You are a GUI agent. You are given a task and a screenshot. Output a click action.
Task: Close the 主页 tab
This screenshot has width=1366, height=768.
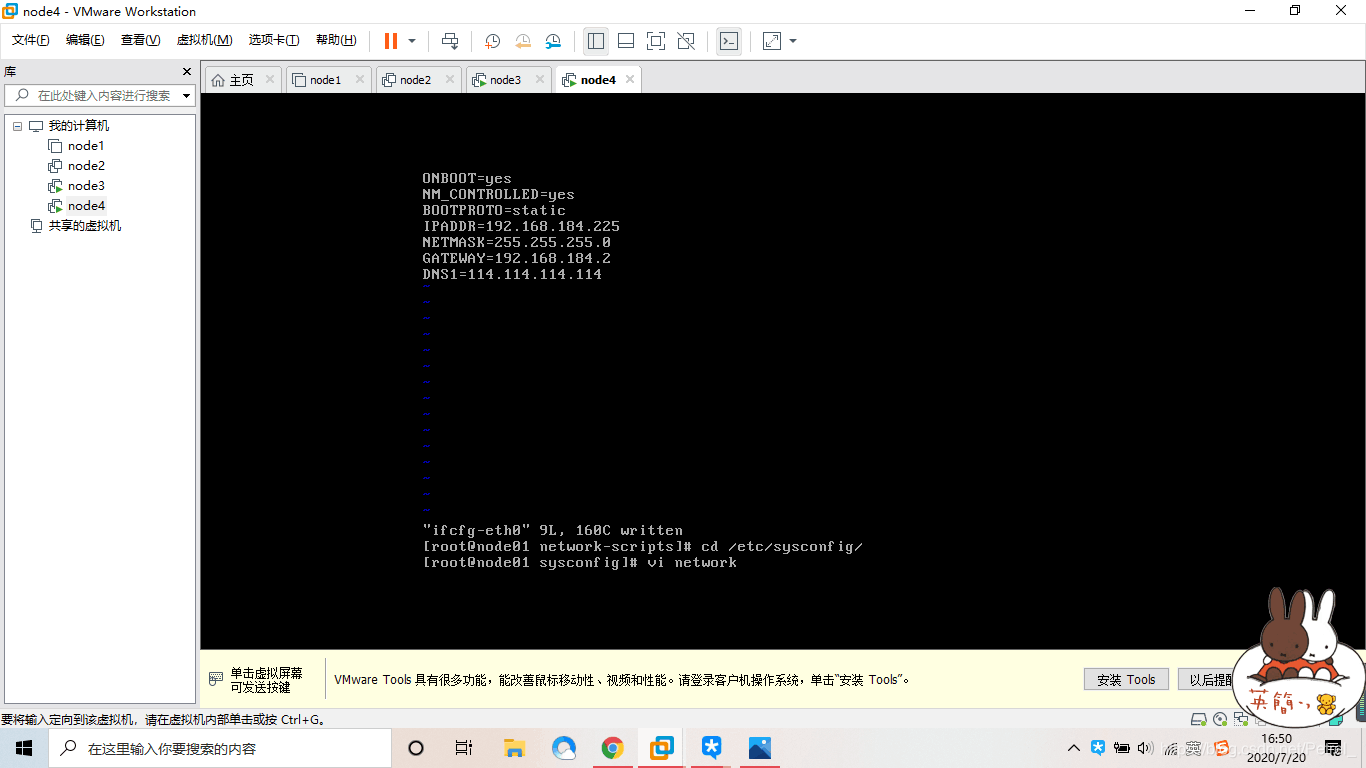click(270, 80)
